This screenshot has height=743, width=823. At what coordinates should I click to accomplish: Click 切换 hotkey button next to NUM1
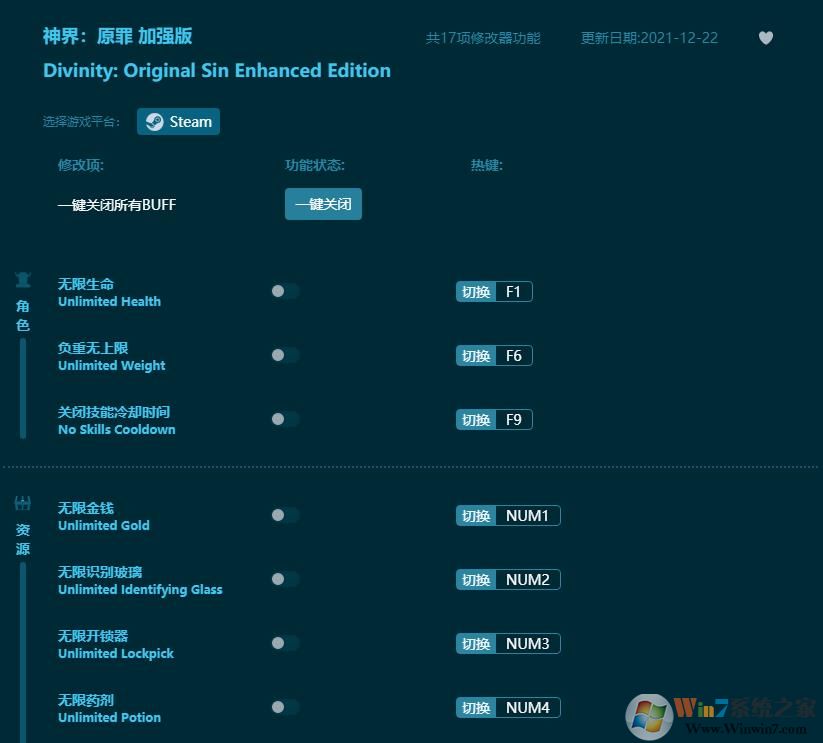[x=475, y=515]
